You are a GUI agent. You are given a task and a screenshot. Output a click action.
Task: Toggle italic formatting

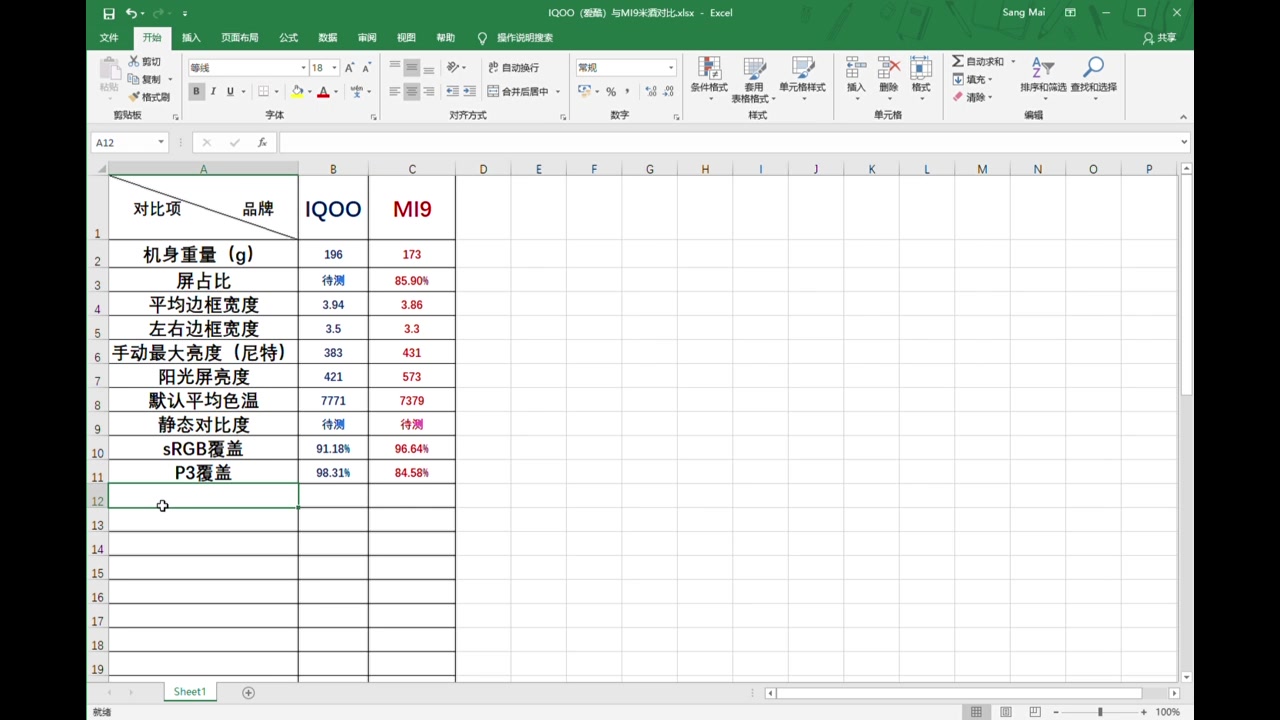pos(211,91)
